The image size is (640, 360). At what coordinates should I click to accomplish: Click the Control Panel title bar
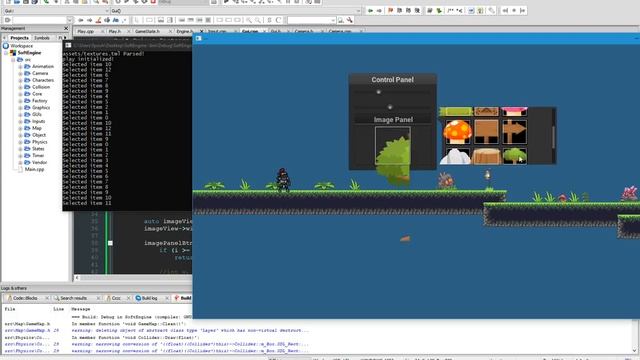pyautogui.click(x=392, y=80)
